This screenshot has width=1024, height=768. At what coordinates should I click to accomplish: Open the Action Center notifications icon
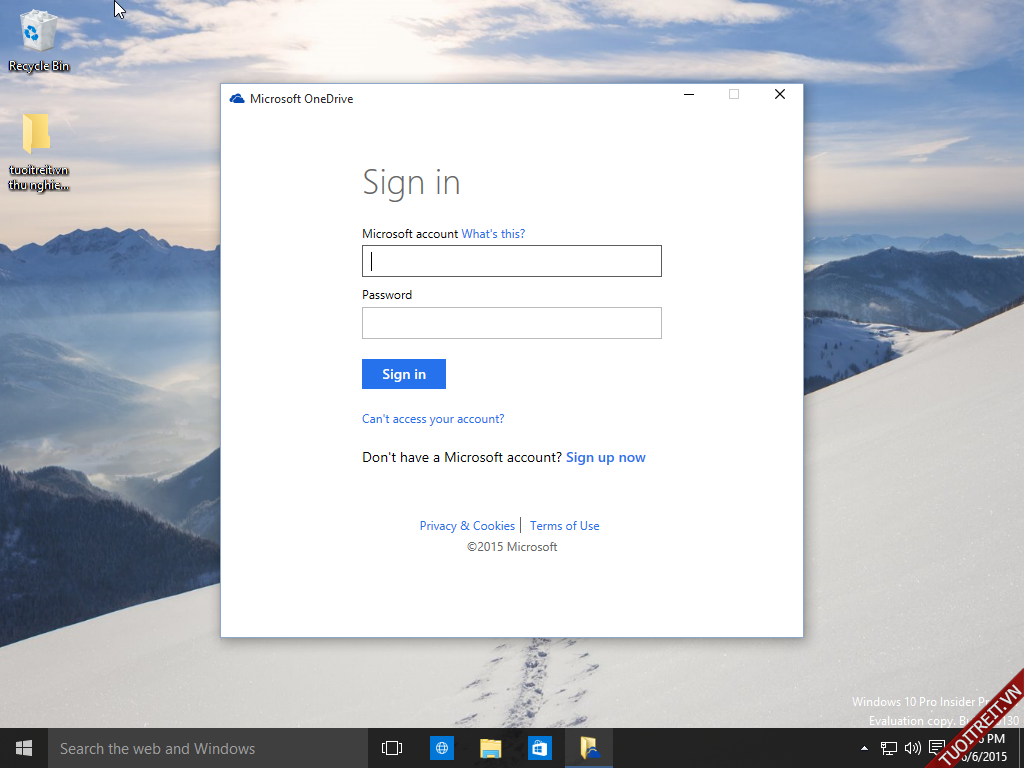(x=936, y=747)
